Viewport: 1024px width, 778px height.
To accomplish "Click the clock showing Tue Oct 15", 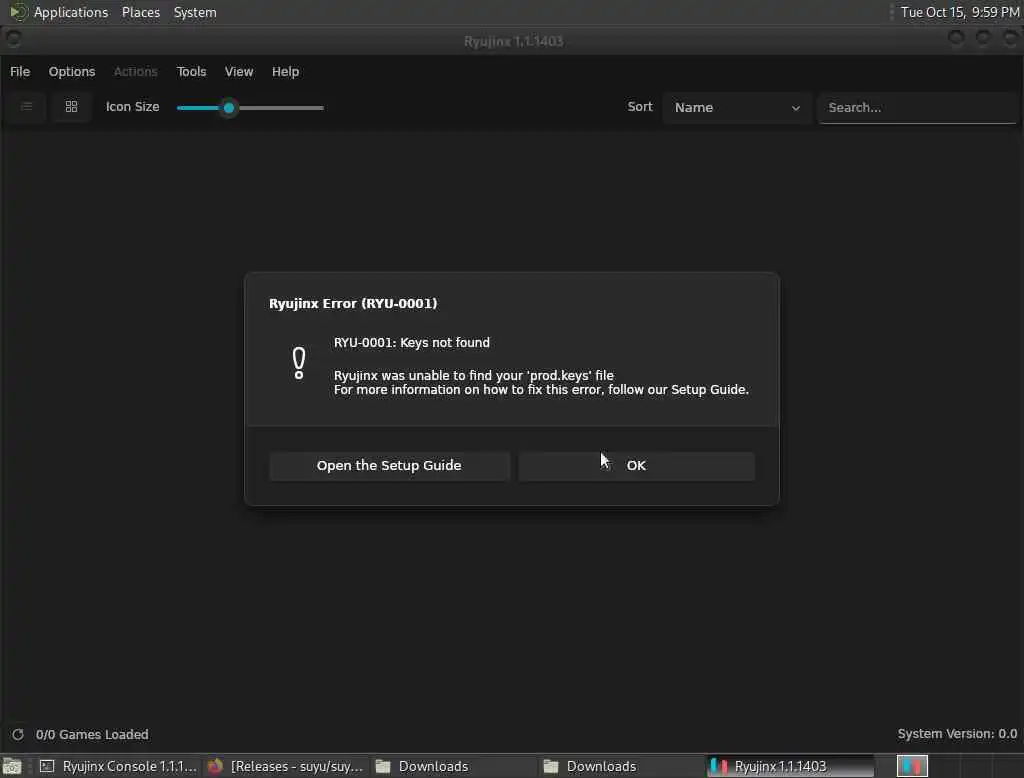I will click(x=960, y=12).
